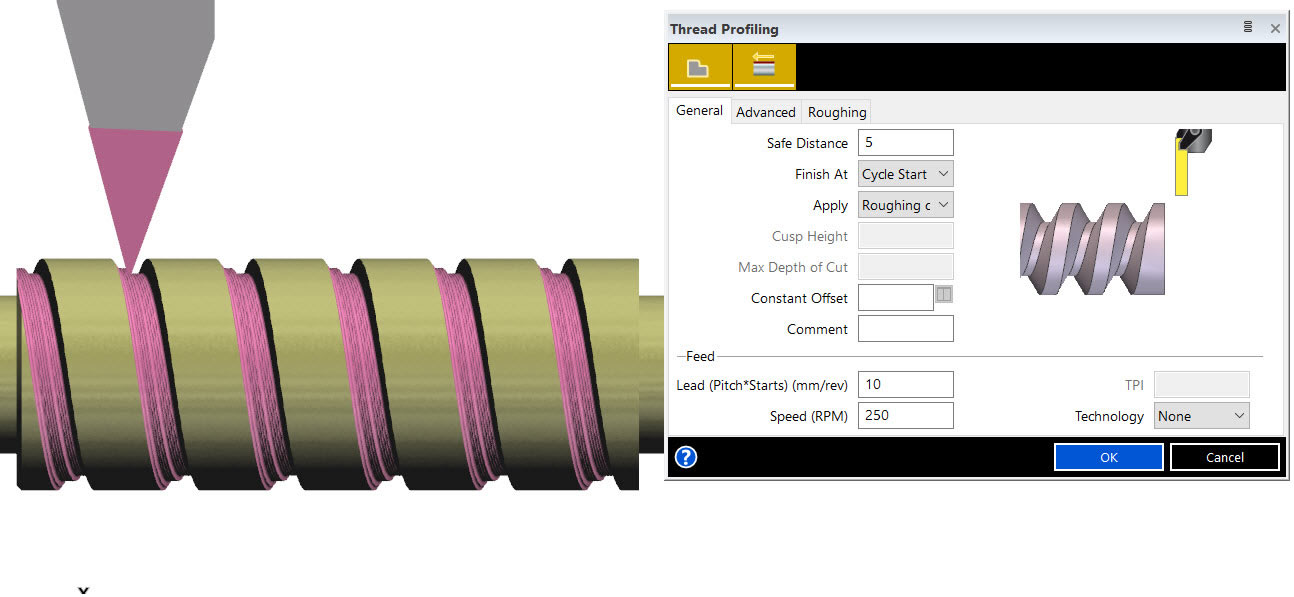Open the Apply dropdown list
The image size is (1294, 597).
905,205
